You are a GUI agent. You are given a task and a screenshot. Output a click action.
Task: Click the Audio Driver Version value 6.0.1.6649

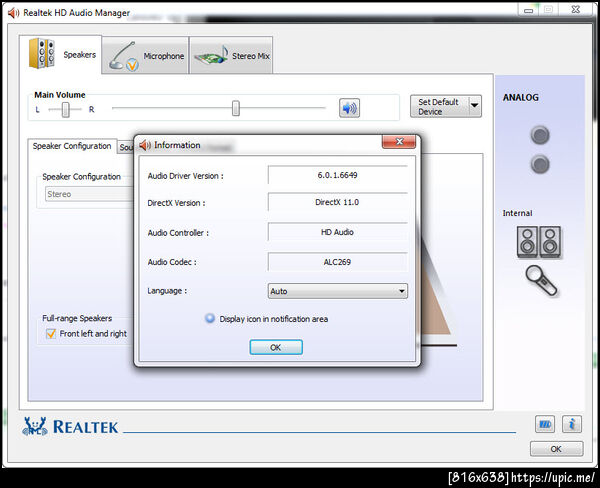(x=338, y=175)
